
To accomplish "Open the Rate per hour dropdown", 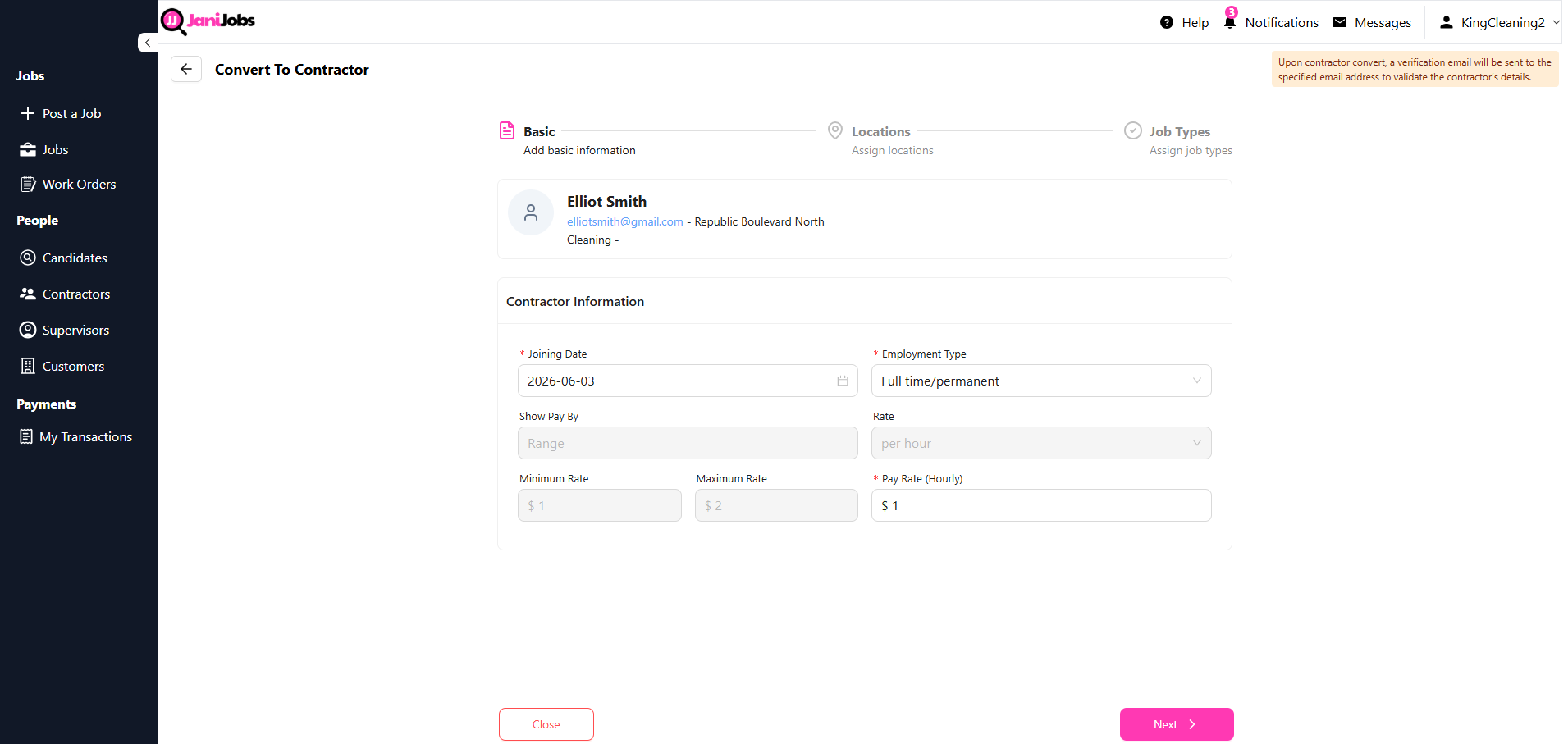I will click(1041, 443).
